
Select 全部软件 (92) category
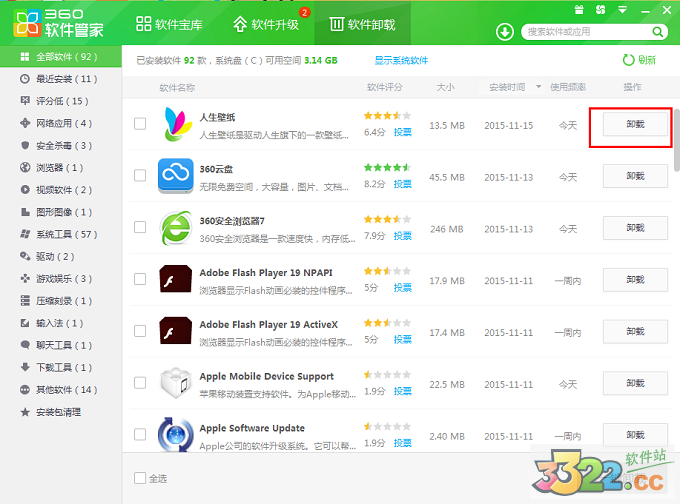pyautogui.click(x=61, y=56)
